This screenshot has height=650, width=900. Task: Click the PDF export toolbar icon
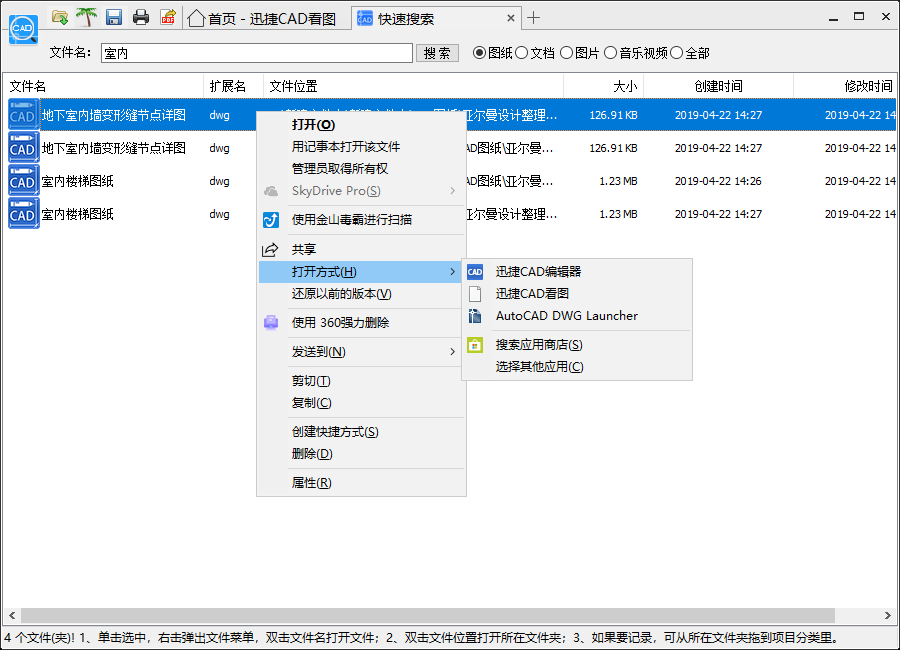pyautogui.click(x=168, y=17)
